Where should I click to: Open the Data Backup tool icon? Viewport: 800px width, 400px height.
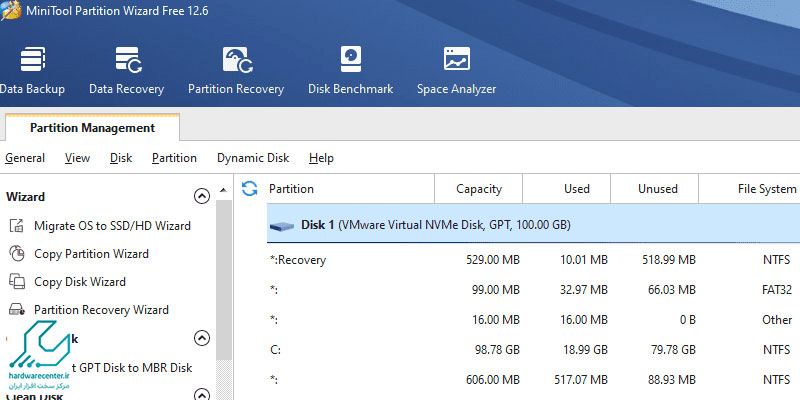click(x=33, y=59)
